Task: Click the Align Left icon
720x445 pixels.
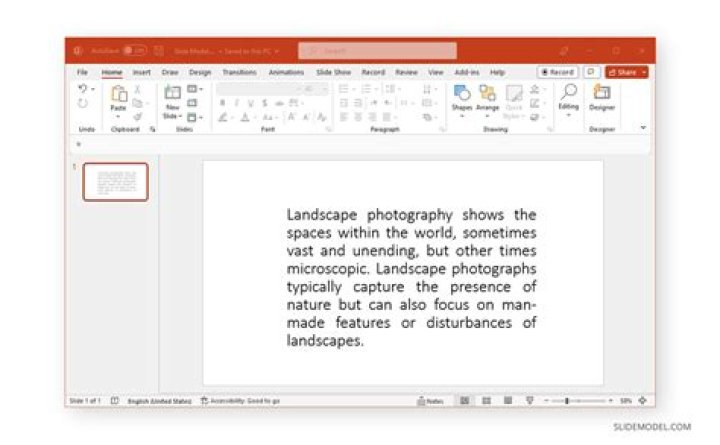Action: [343, 118]
